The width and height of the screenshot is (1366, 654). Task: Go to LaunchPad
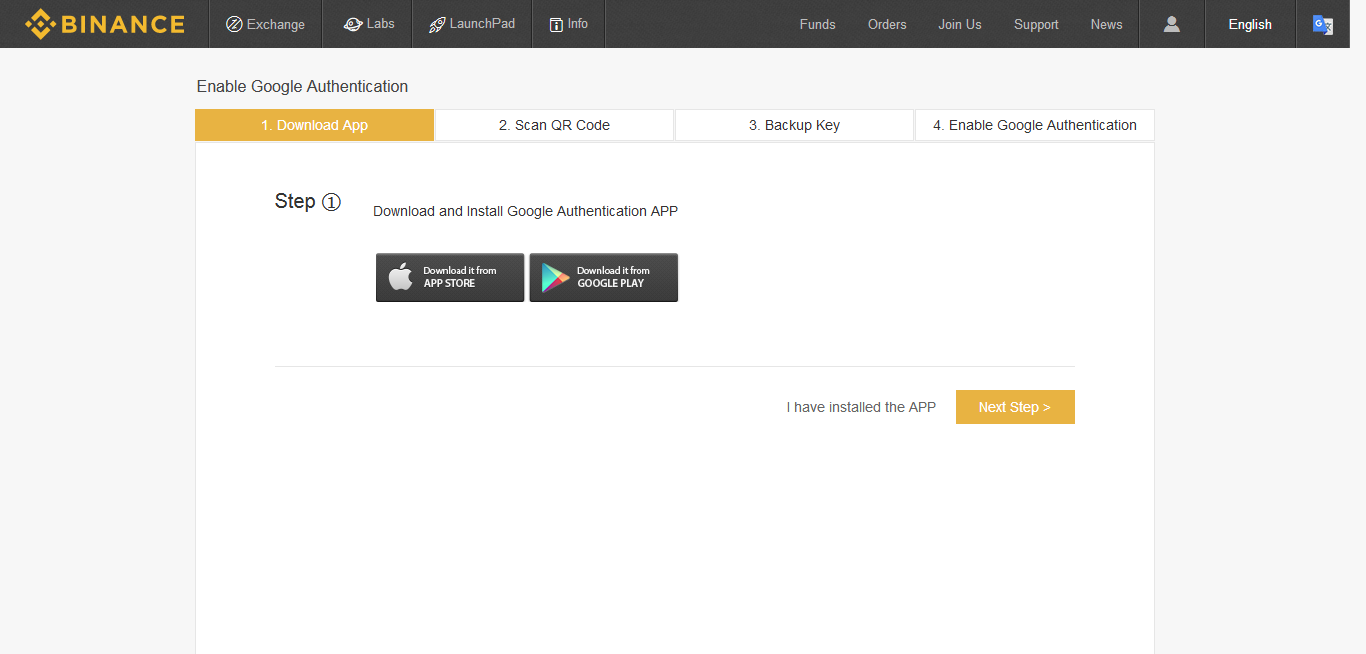tap(472, 24)
